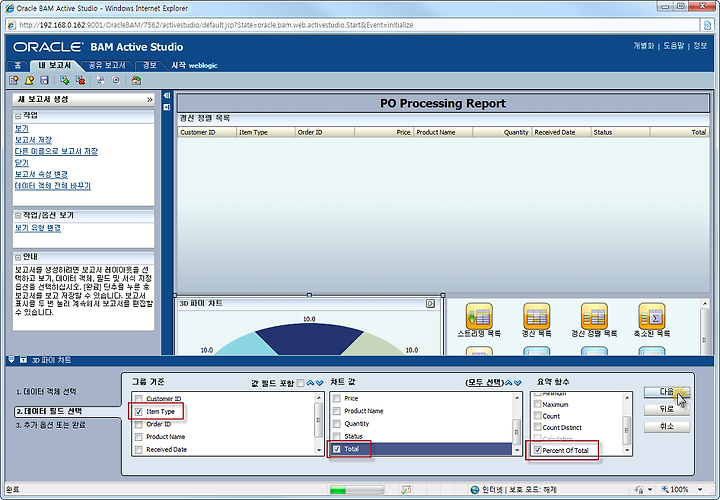This screenshot has height=500, width=720.
Task: Move group field down with the arrow
Action: coord(320,383)
